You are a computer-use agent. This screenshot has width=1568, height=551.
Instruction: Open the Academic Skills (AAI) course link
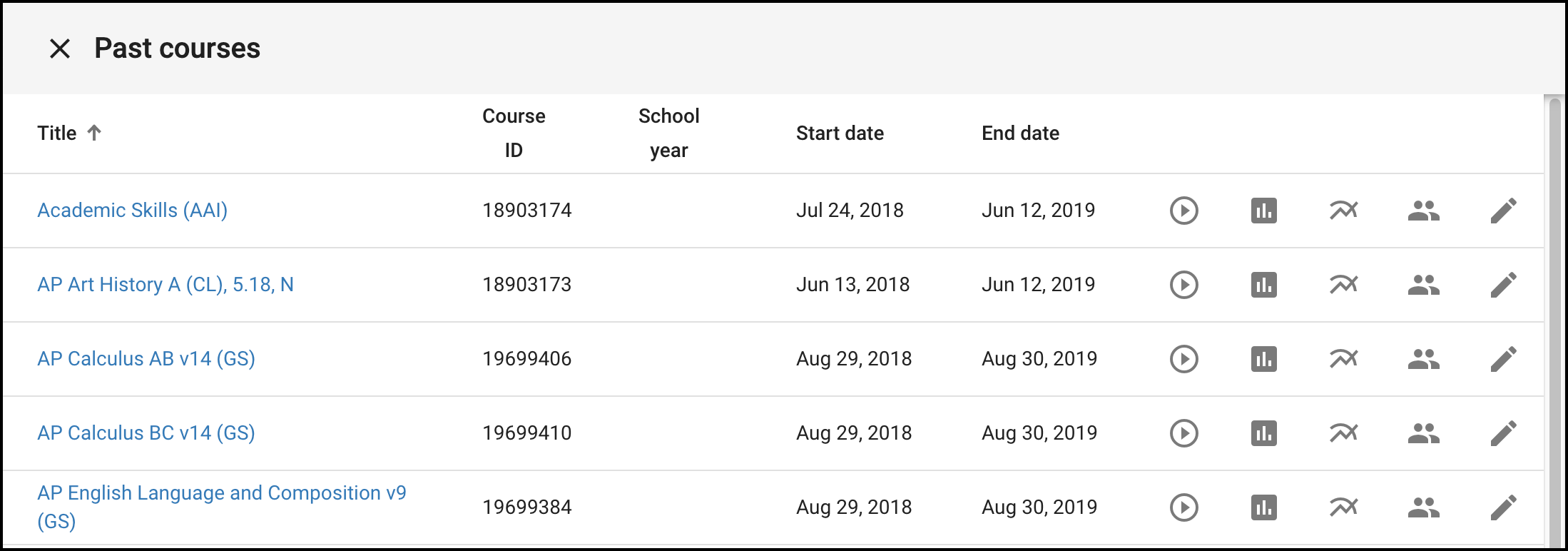[x=132, y=211]
